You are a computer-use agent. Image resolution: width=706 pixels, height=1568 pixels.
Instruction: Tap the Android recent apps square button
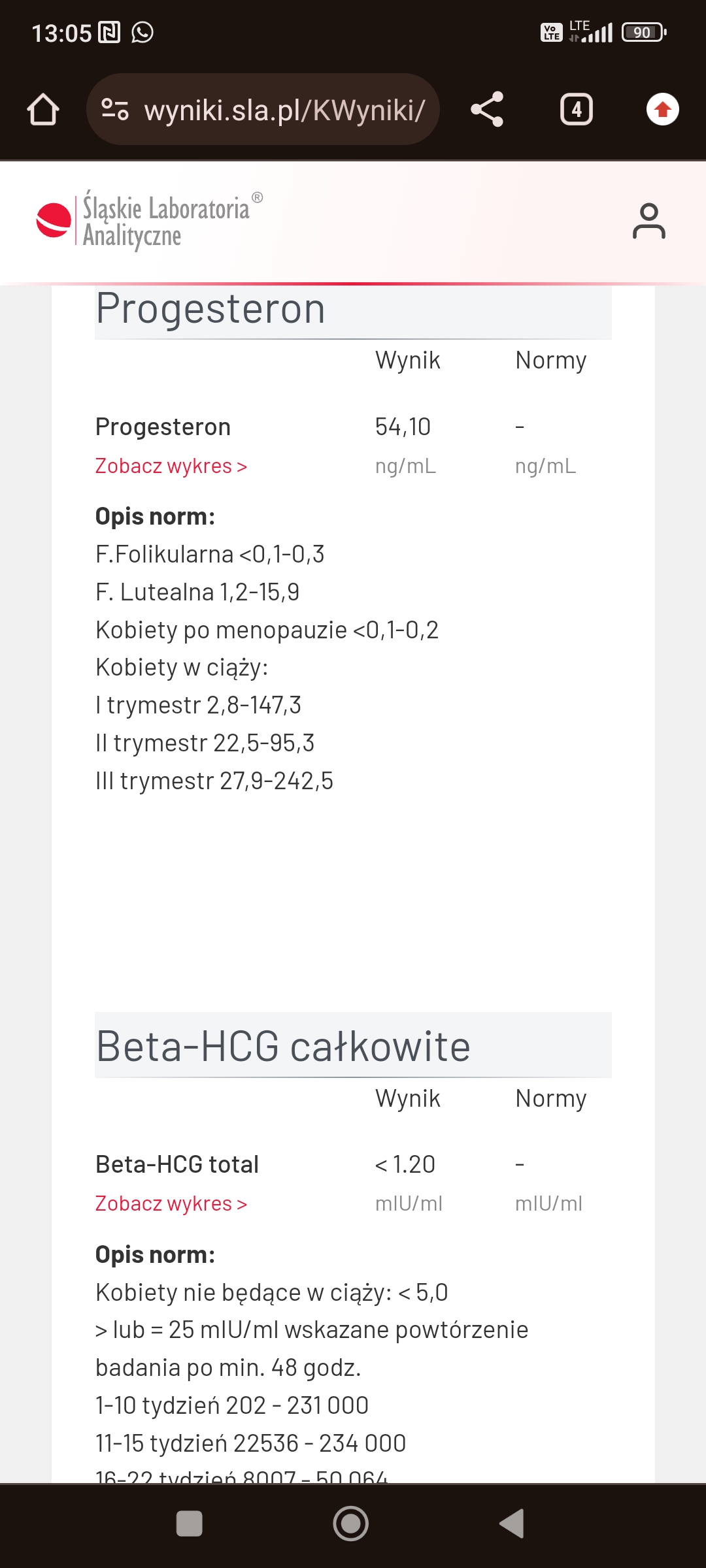tap(190, 1524)
